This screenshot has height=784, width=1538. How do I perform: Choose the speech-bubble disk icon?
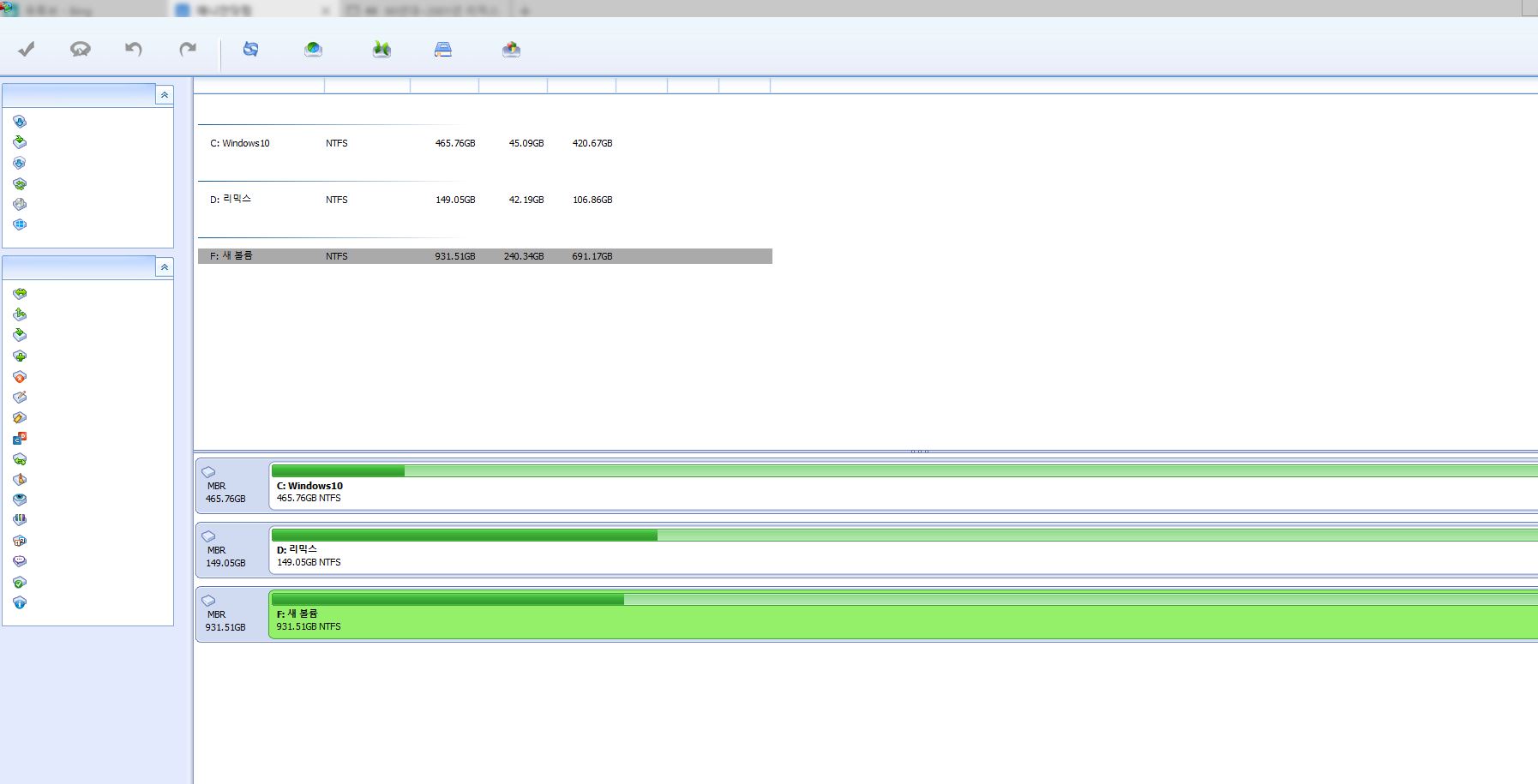pos(20,561)
